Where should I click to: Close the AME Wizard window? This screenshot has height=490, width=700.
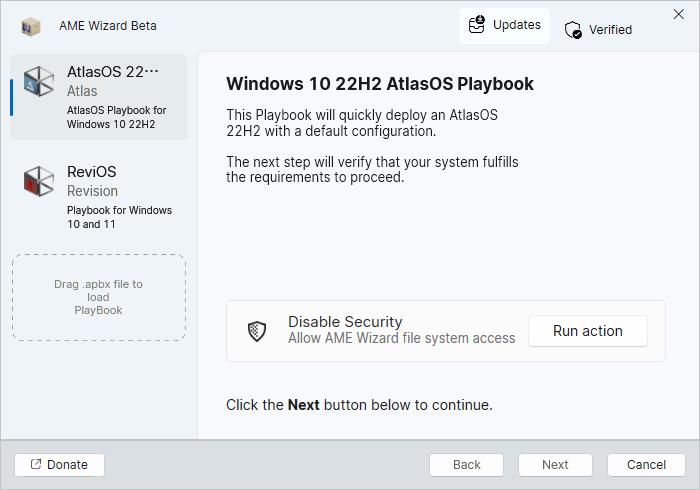pos(679,14)
